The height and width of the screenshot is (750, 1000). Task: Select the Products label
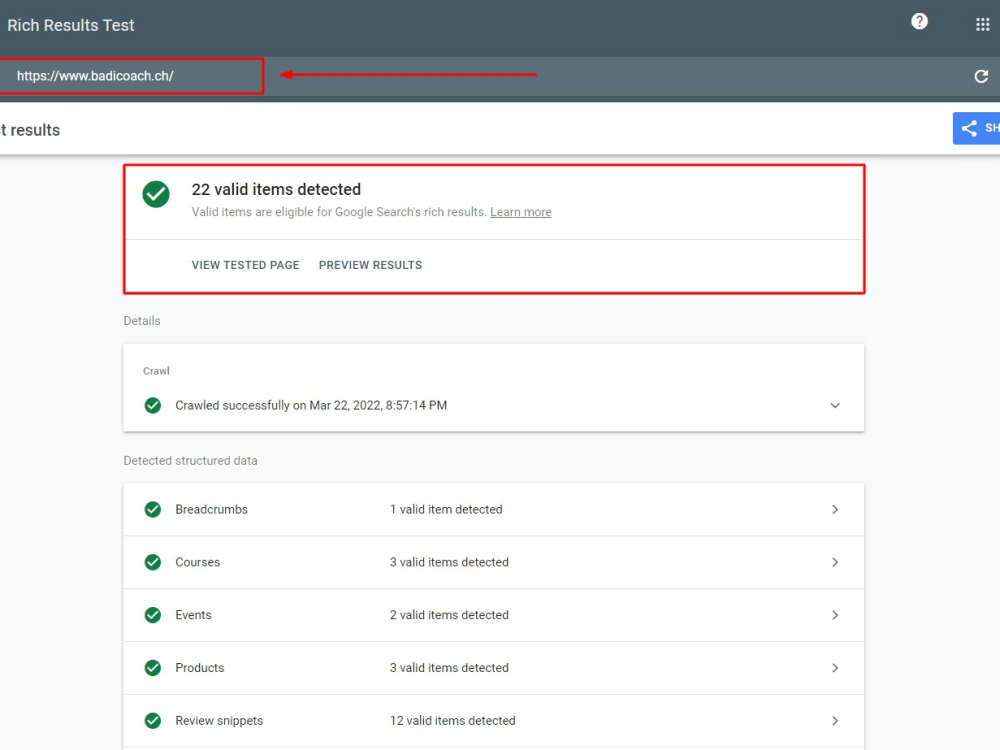(x=200, y=668)
